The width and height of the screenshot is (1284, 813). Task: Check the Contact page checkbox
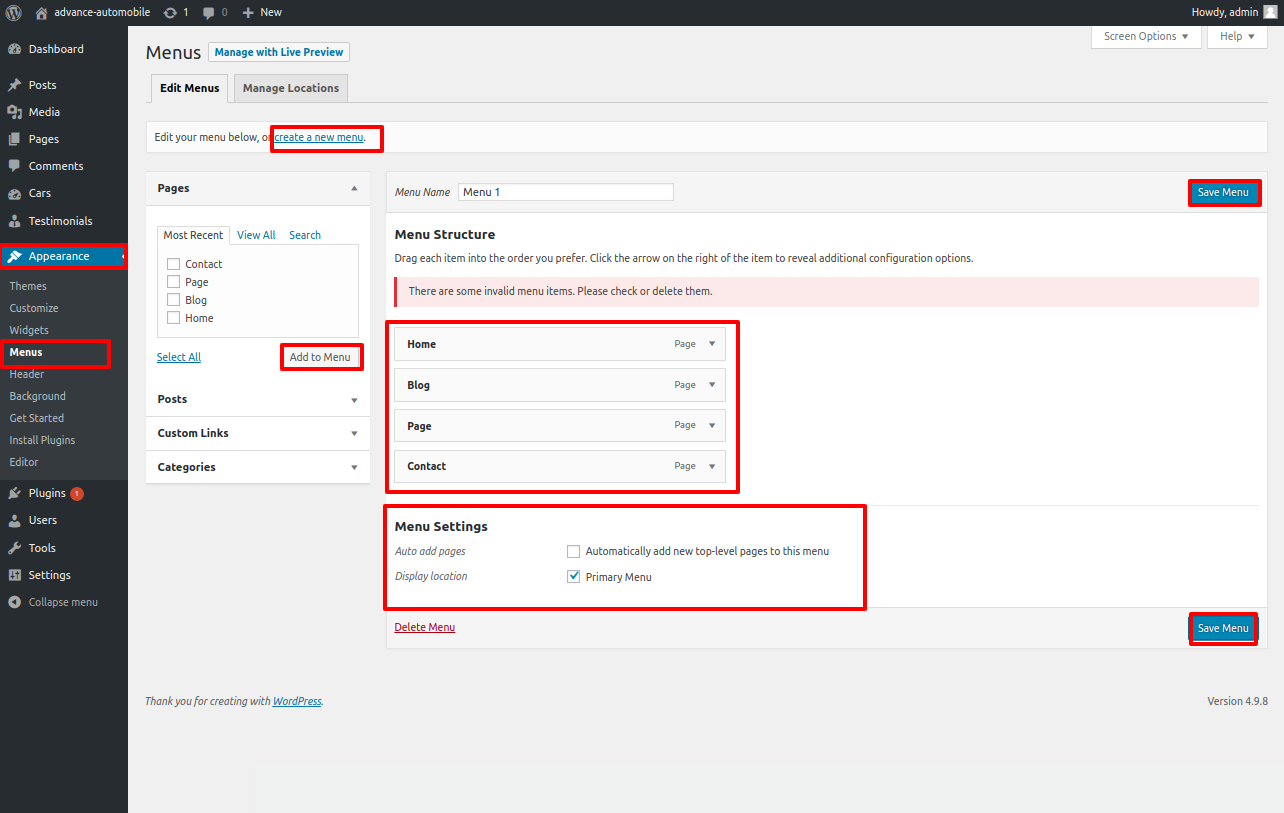(x=174, y=264)
